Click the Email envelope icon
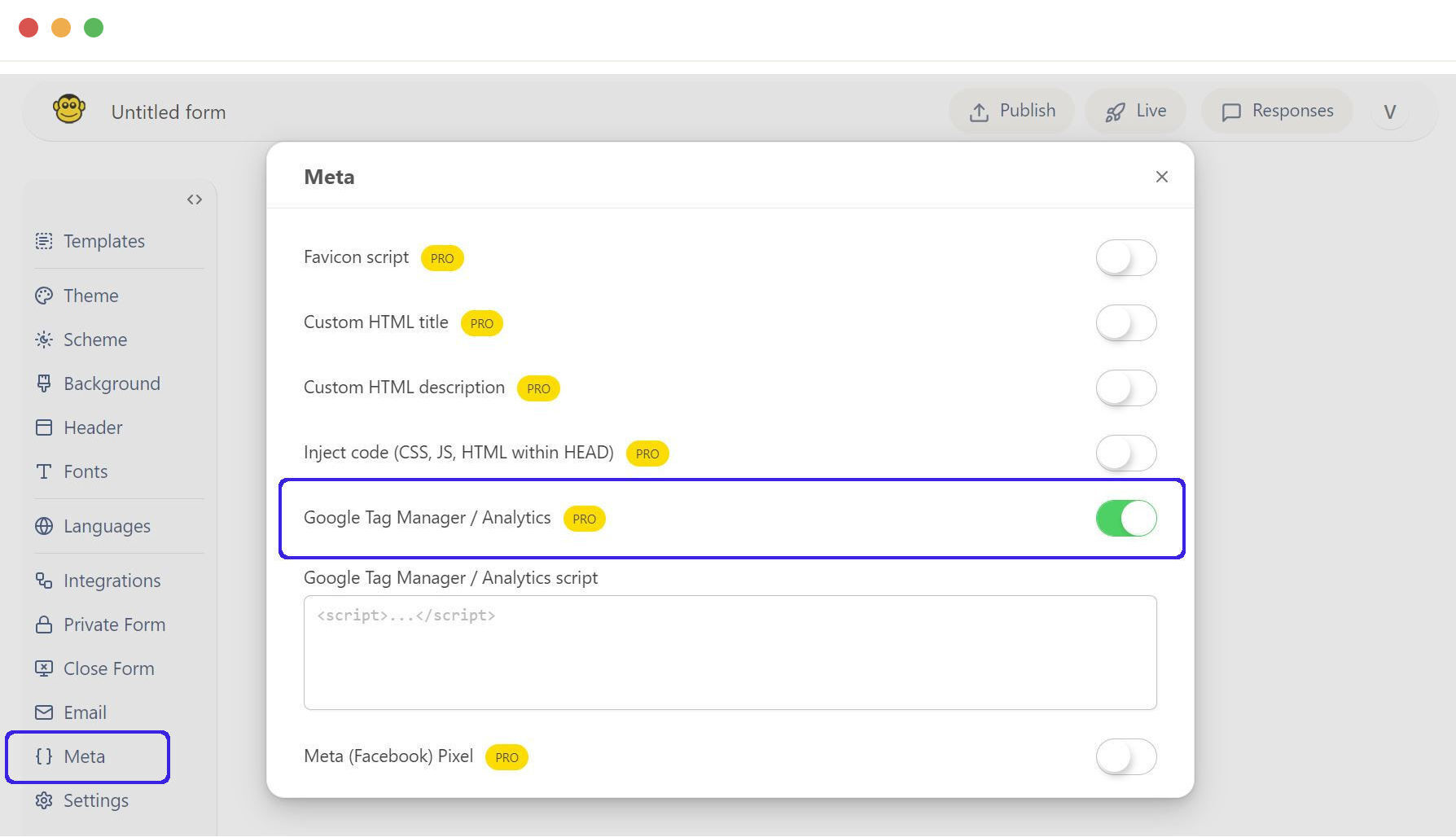The image size is (1456, 837). pos(44,712)
